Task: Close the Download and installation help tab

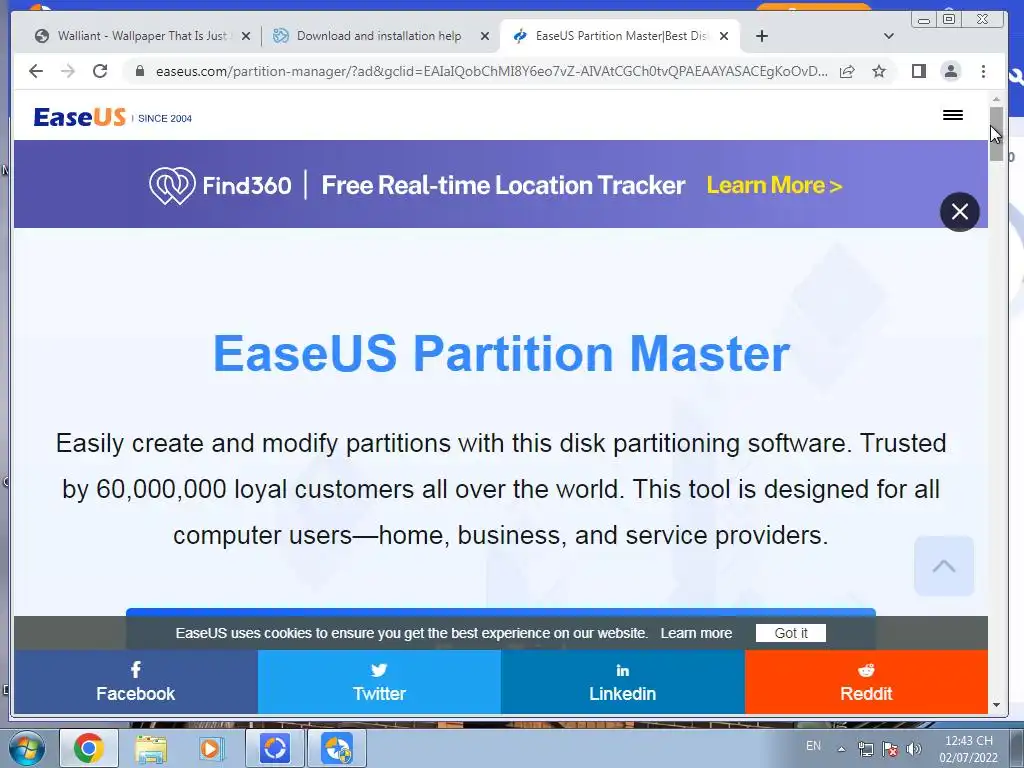Action: click(485, 37)
